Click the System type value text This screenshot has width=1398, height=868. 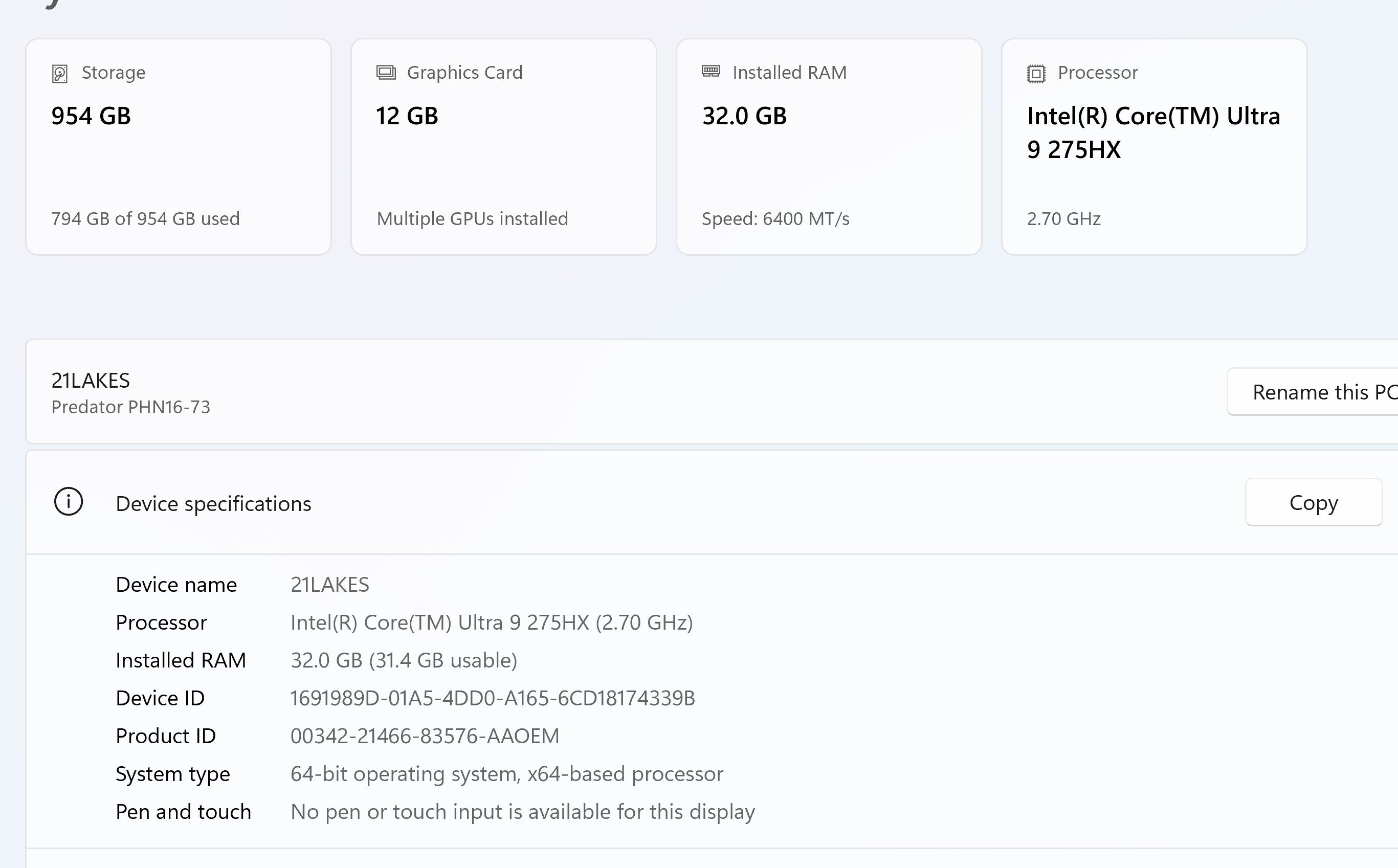point(506,774)
